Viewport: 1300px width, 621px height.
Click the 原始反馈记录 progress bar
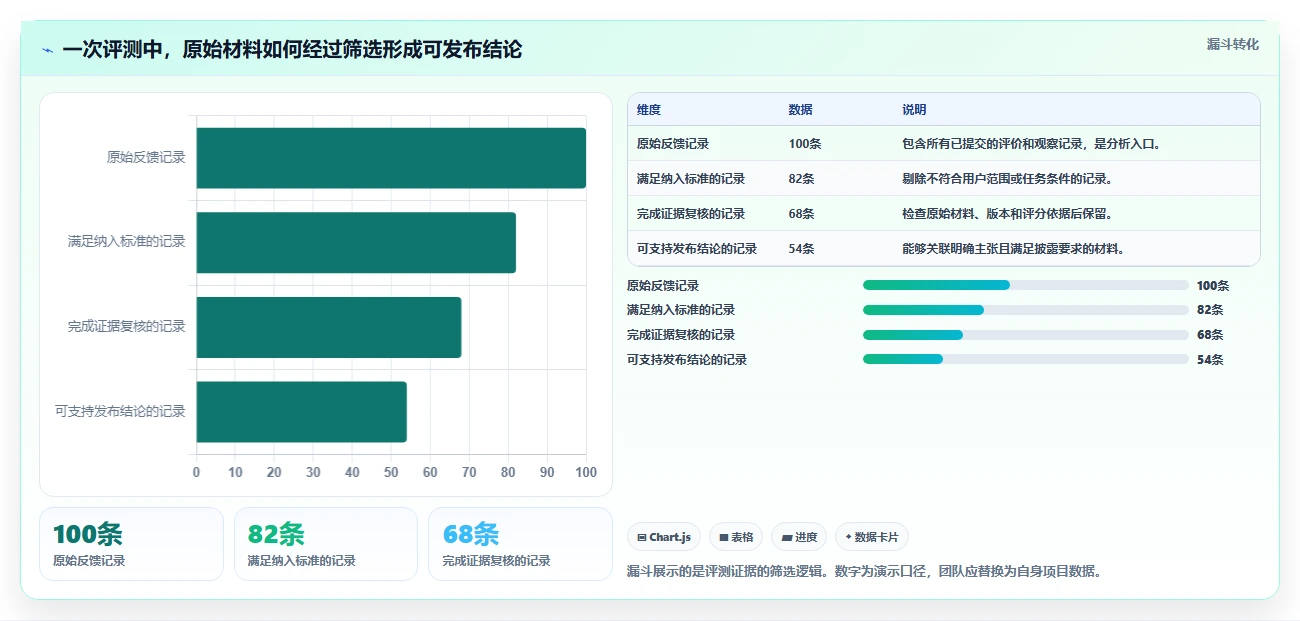(1025, 285)
